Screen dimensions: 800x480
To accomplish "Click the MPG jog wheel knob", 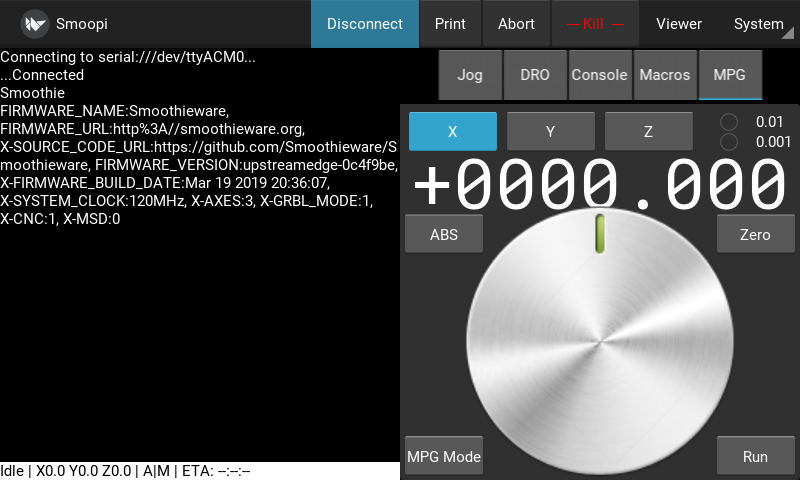I will click(x=600, y=342).
